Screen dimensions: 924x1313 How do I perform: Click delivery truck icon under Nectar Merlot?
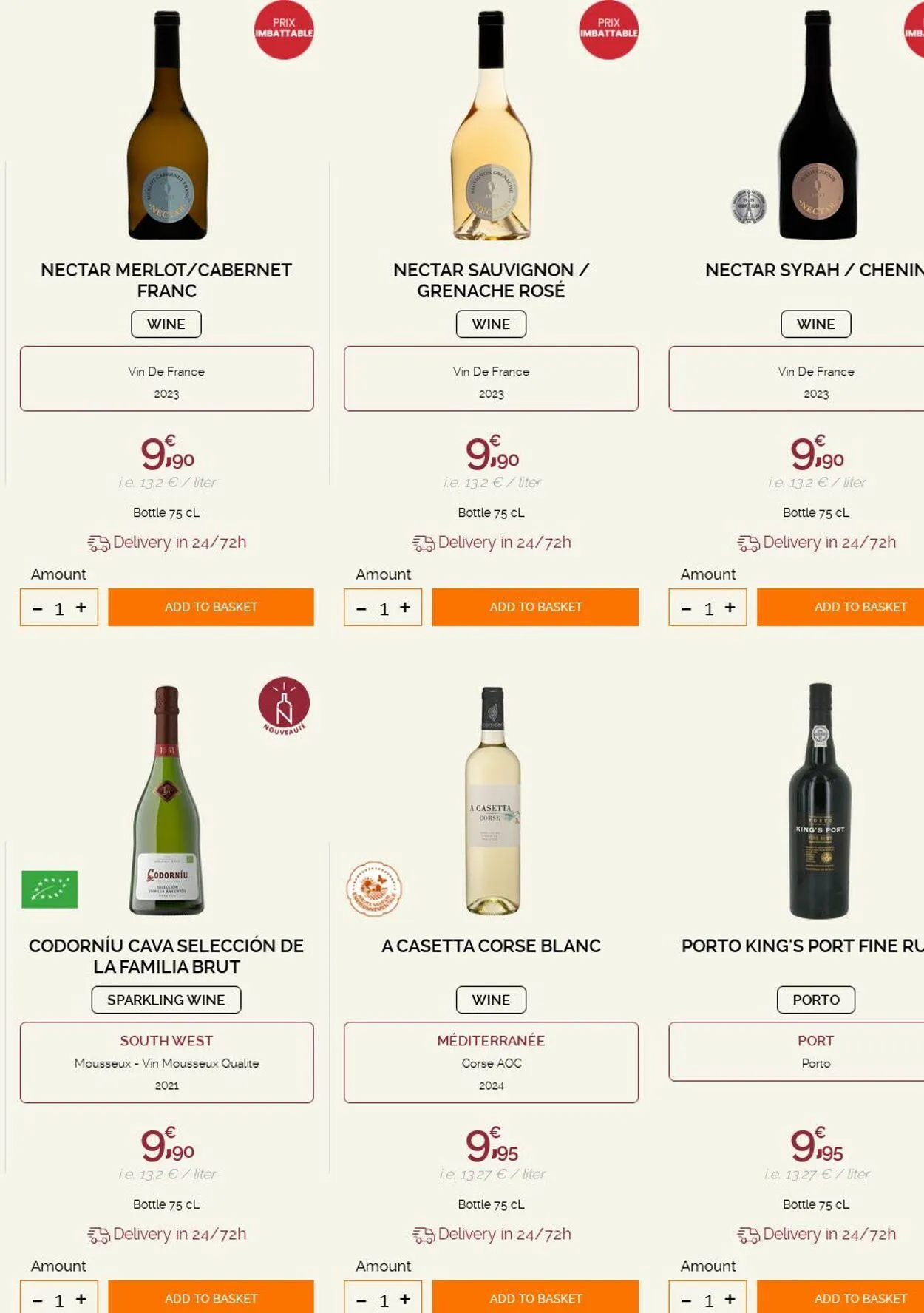click(98, 543)
